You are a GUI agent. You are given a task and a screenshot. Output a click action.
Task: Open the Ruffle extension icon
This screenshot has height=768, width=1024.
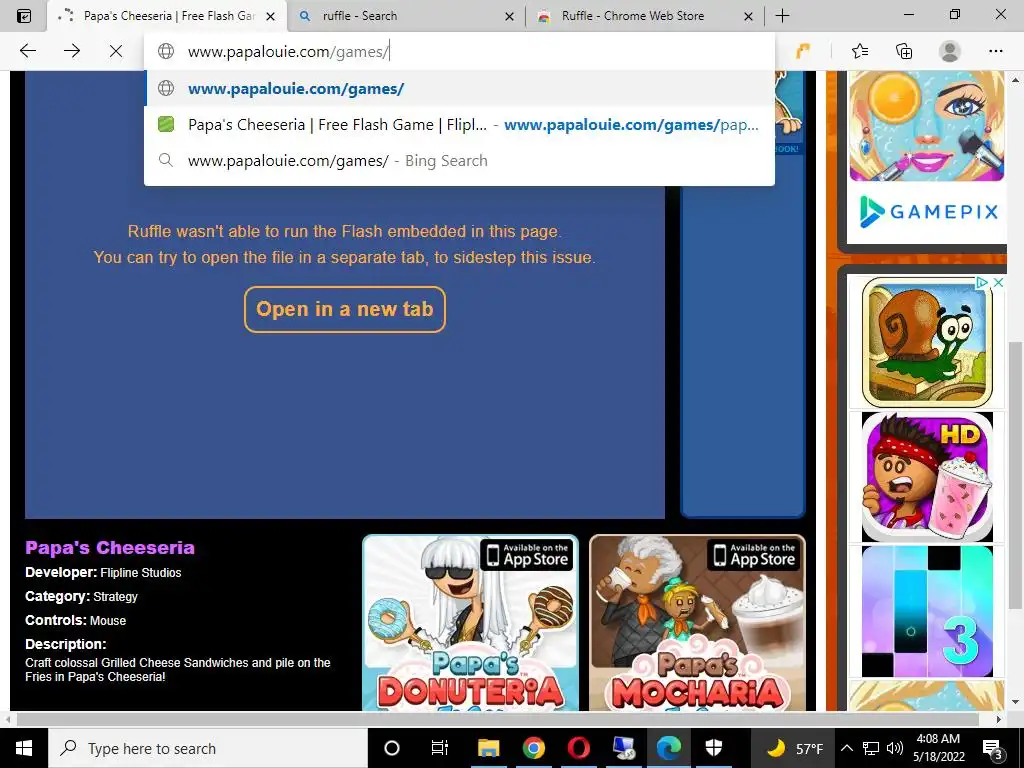click(803, 51)
